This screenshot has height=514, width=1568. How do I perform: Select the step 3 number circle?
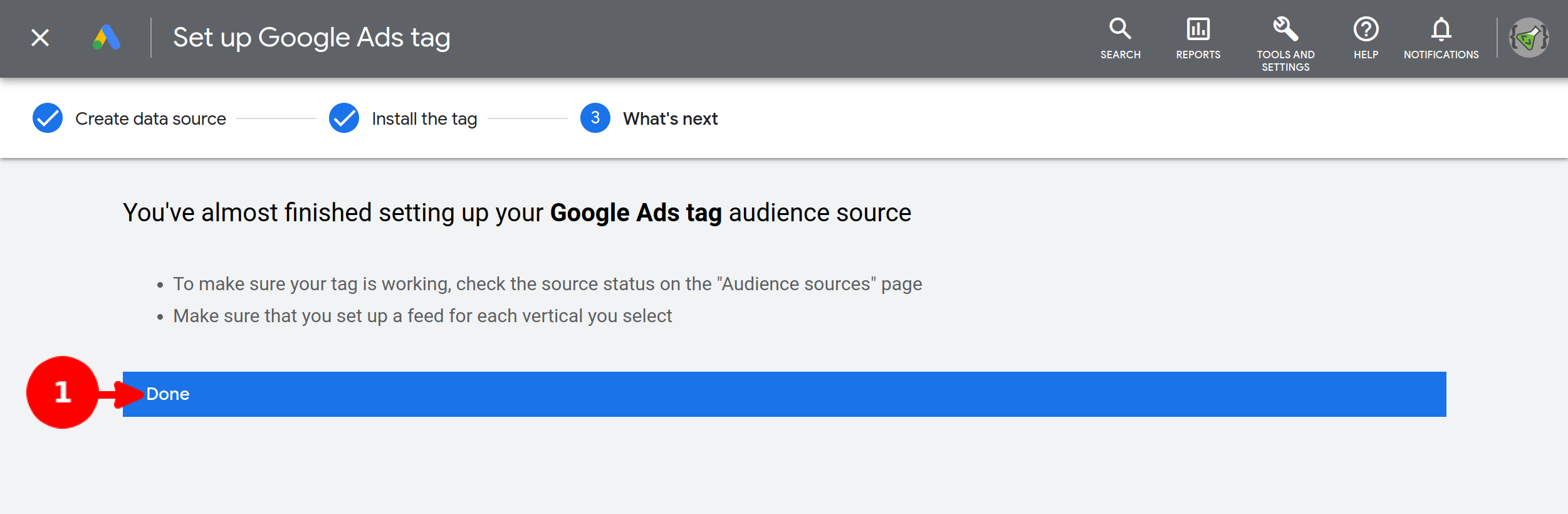click(595, 118)
